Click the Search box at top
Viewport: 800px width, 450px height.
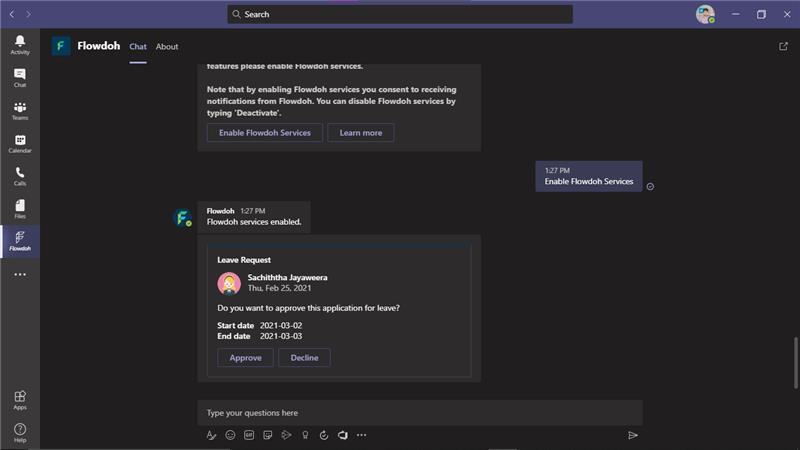tap(400, 14)
